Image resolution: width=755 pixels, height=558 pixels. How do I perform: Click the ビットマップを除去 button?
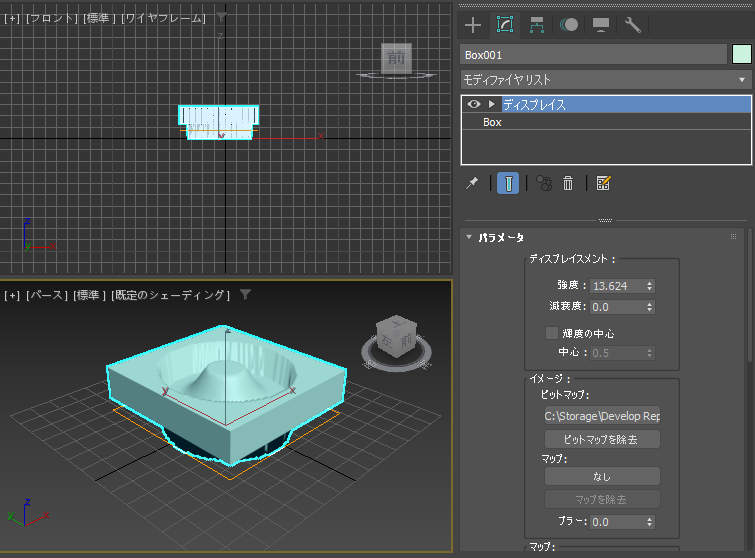coord(602,440)
